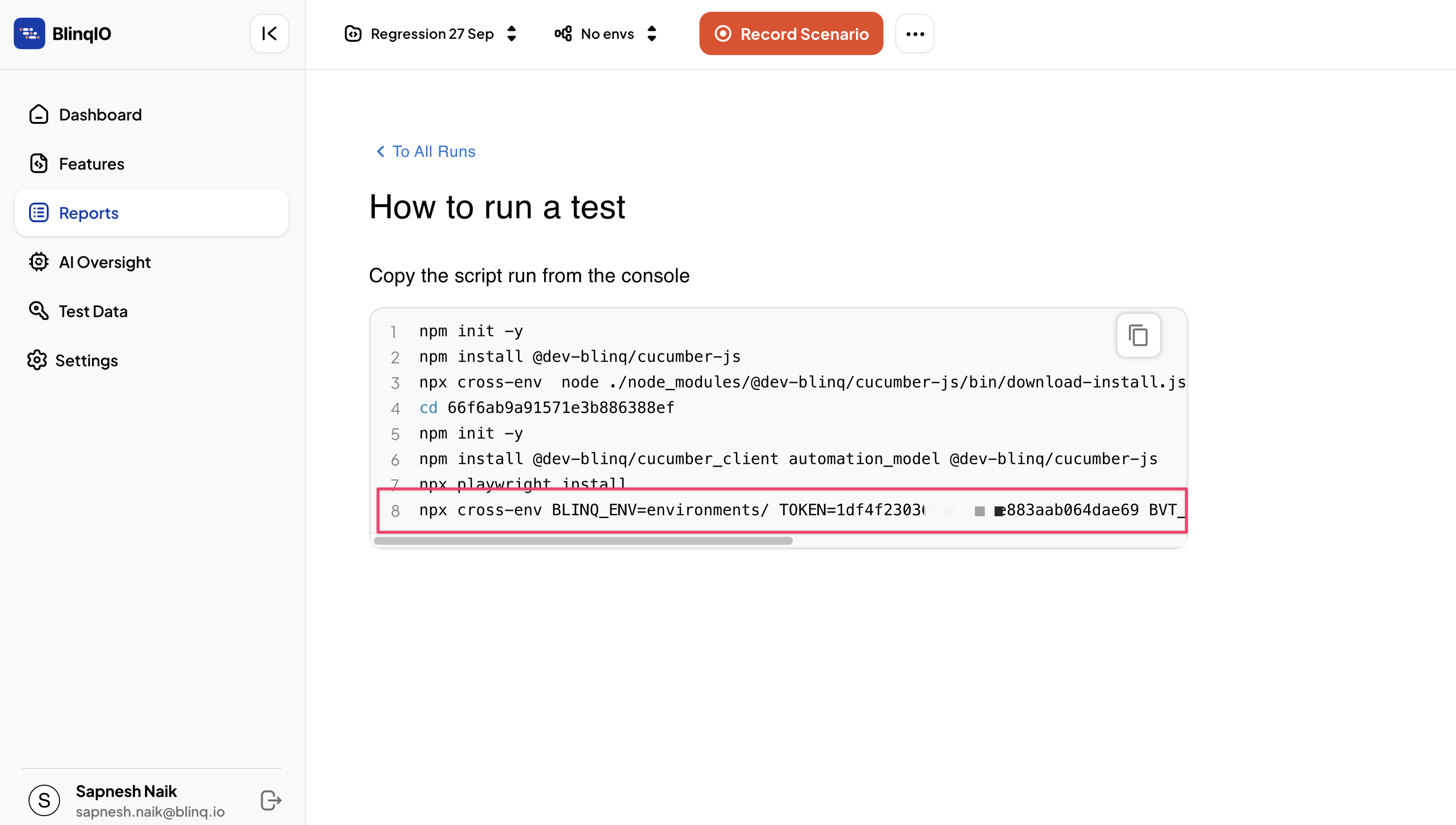Viewport: 1456px width, 825px height.
Task: Click the user avatar with letter S
Action: [44, 800]
